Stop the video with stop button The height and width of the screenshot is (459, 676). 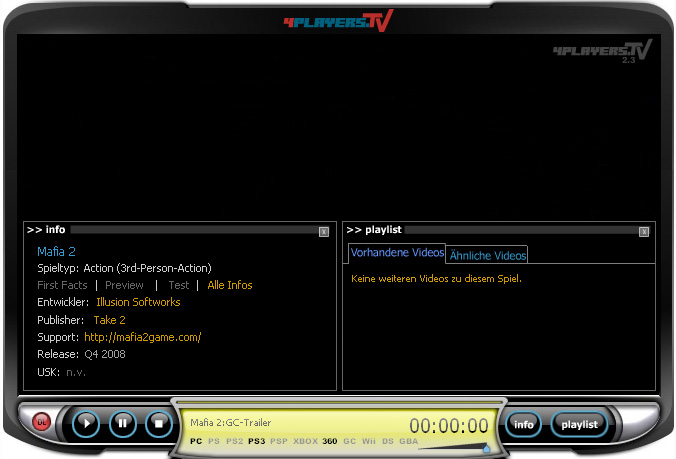tap(159, 424)
